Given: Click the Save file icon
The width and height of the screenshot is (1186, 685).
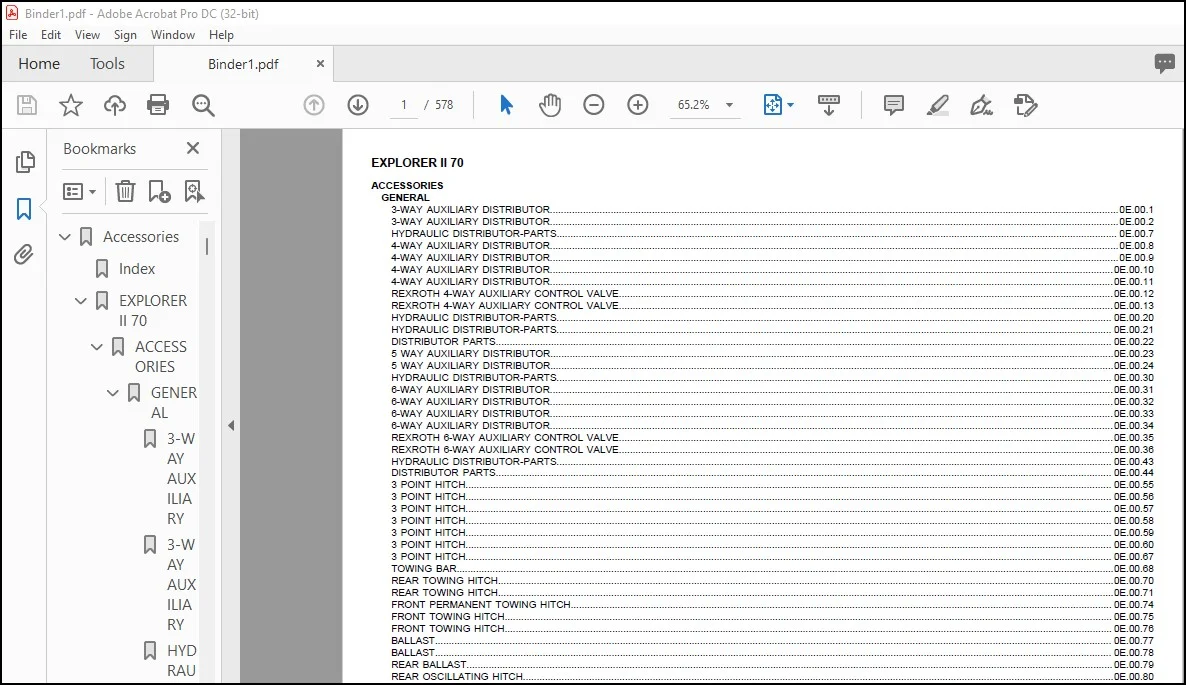Looking at the screenshot, I should click(27, 105).
